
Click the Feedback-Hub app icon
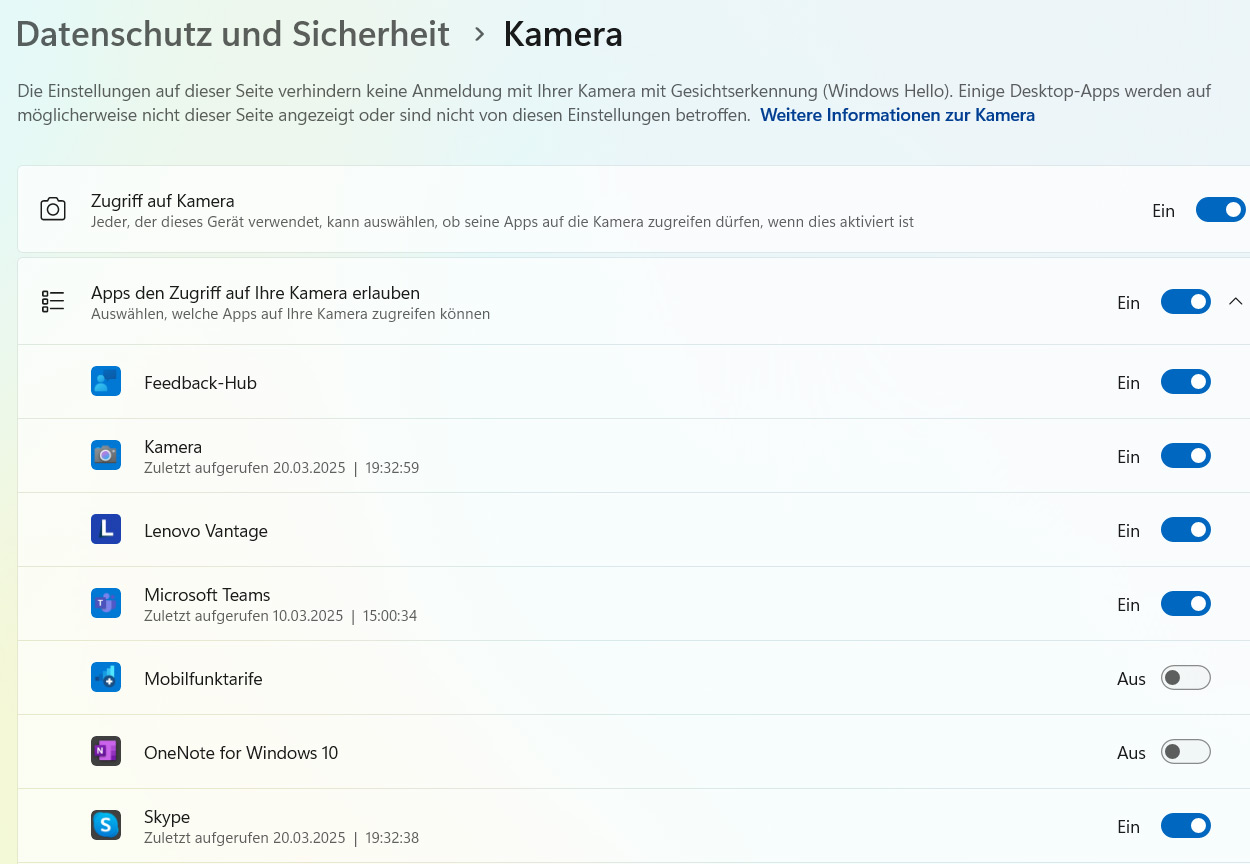click(x=106, y=382)
